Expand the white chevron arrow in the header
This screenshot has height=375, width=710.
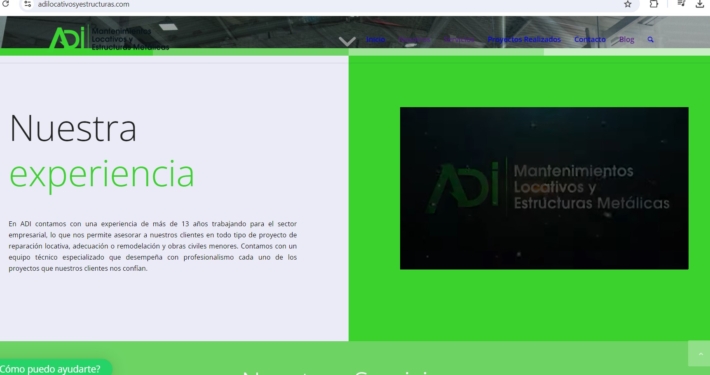pyautogui.click(x=347, y=42)
